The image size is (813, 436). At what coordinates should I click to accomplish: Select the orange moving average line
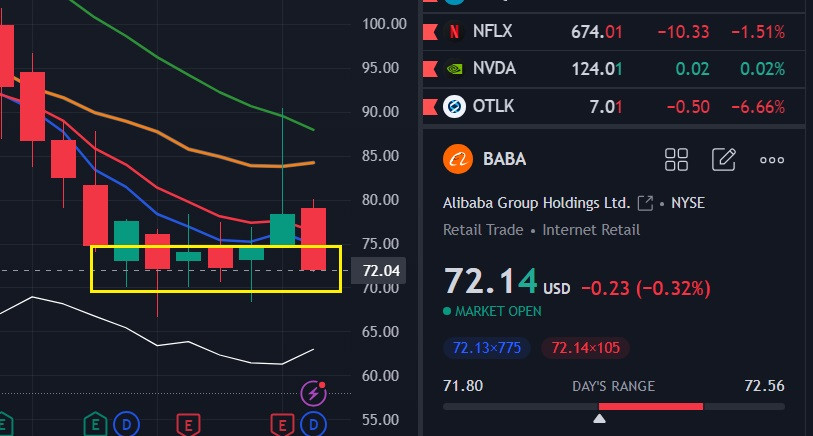[x=156, y=130]
